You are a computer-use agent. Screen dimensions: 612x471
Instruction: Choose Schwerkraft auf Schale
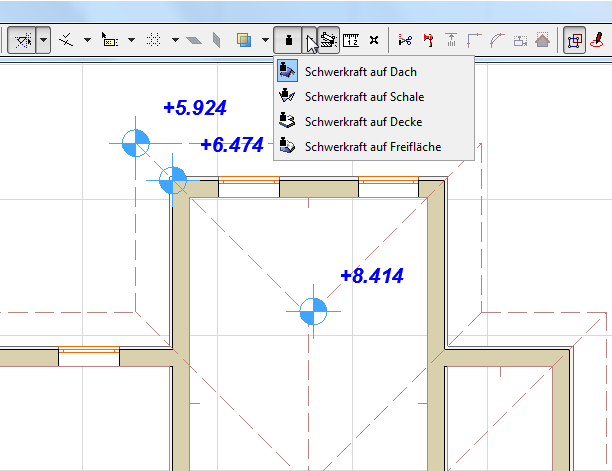[374, 96]
